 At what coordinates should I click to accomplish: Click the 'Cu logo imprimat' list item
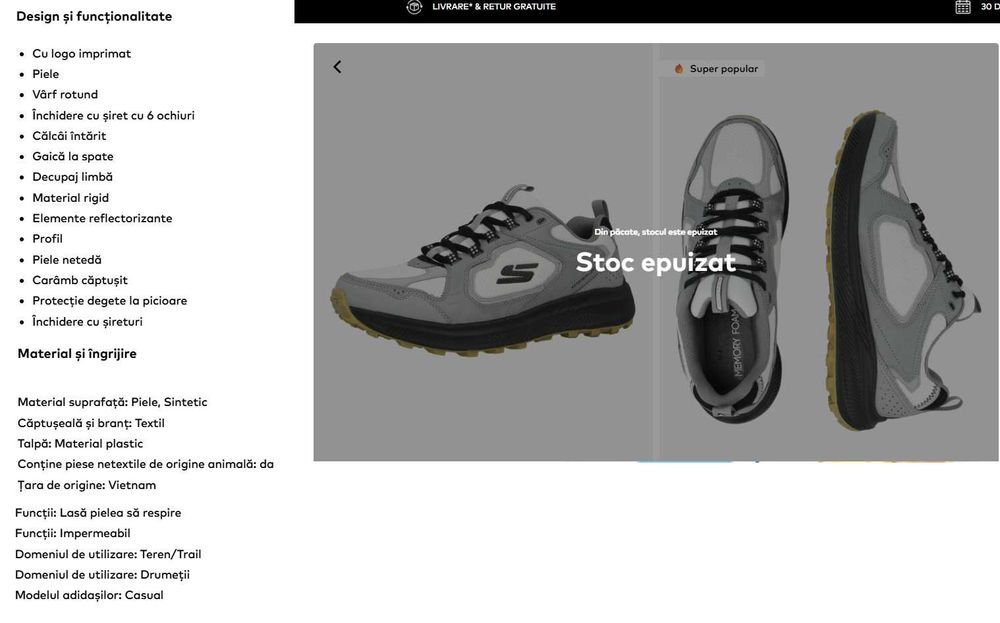click(82, 54)
